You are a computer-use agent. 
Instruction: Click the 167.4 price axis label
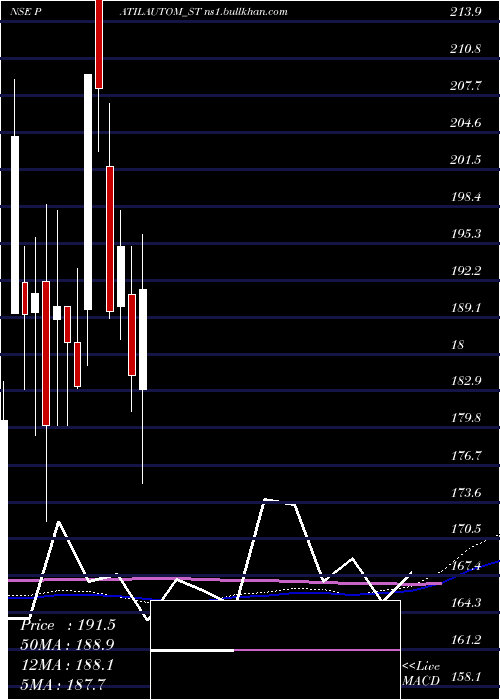(x=466, y=566)
